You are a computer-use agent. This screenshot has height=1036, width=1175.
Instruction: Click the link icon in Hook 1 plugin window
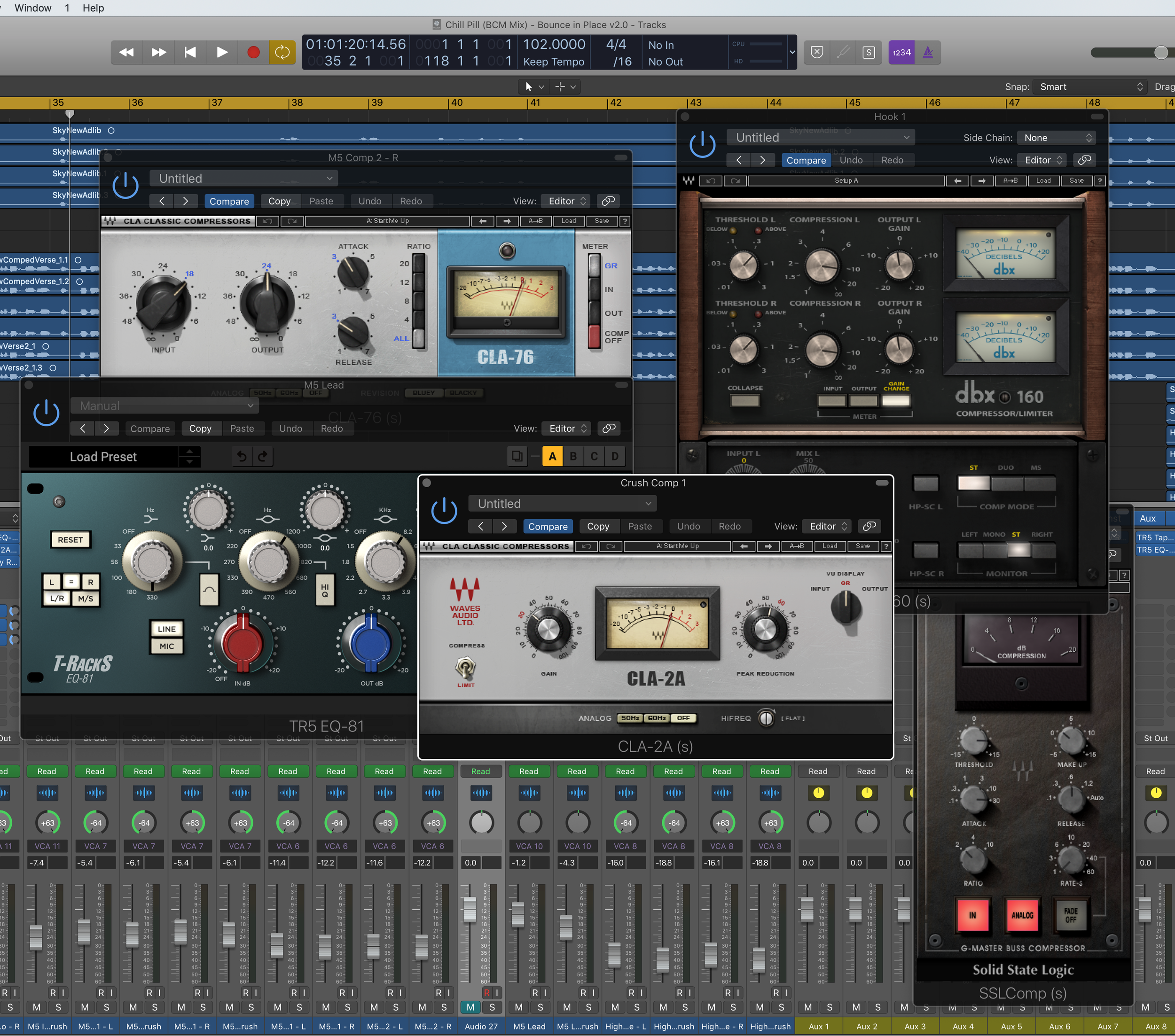tap(1084, 160)
